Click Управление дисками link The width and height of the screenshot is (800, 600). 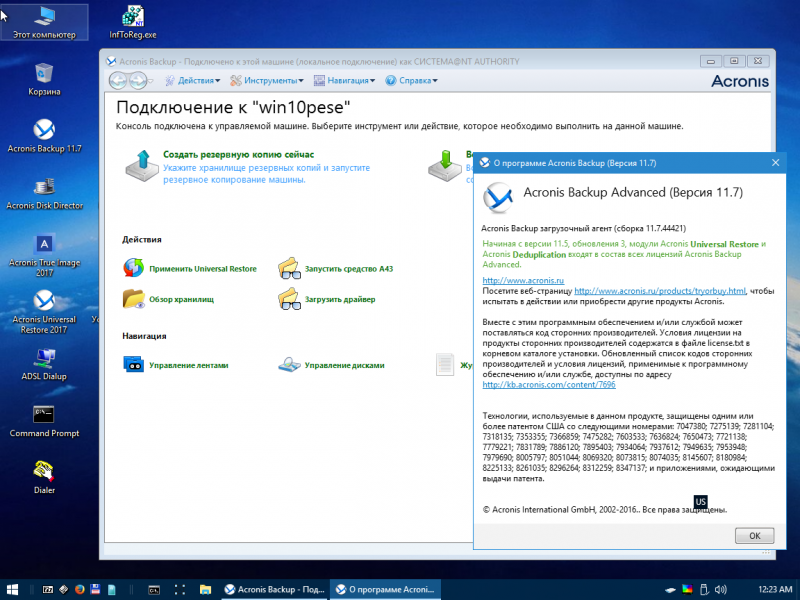[x=344, y=365]
